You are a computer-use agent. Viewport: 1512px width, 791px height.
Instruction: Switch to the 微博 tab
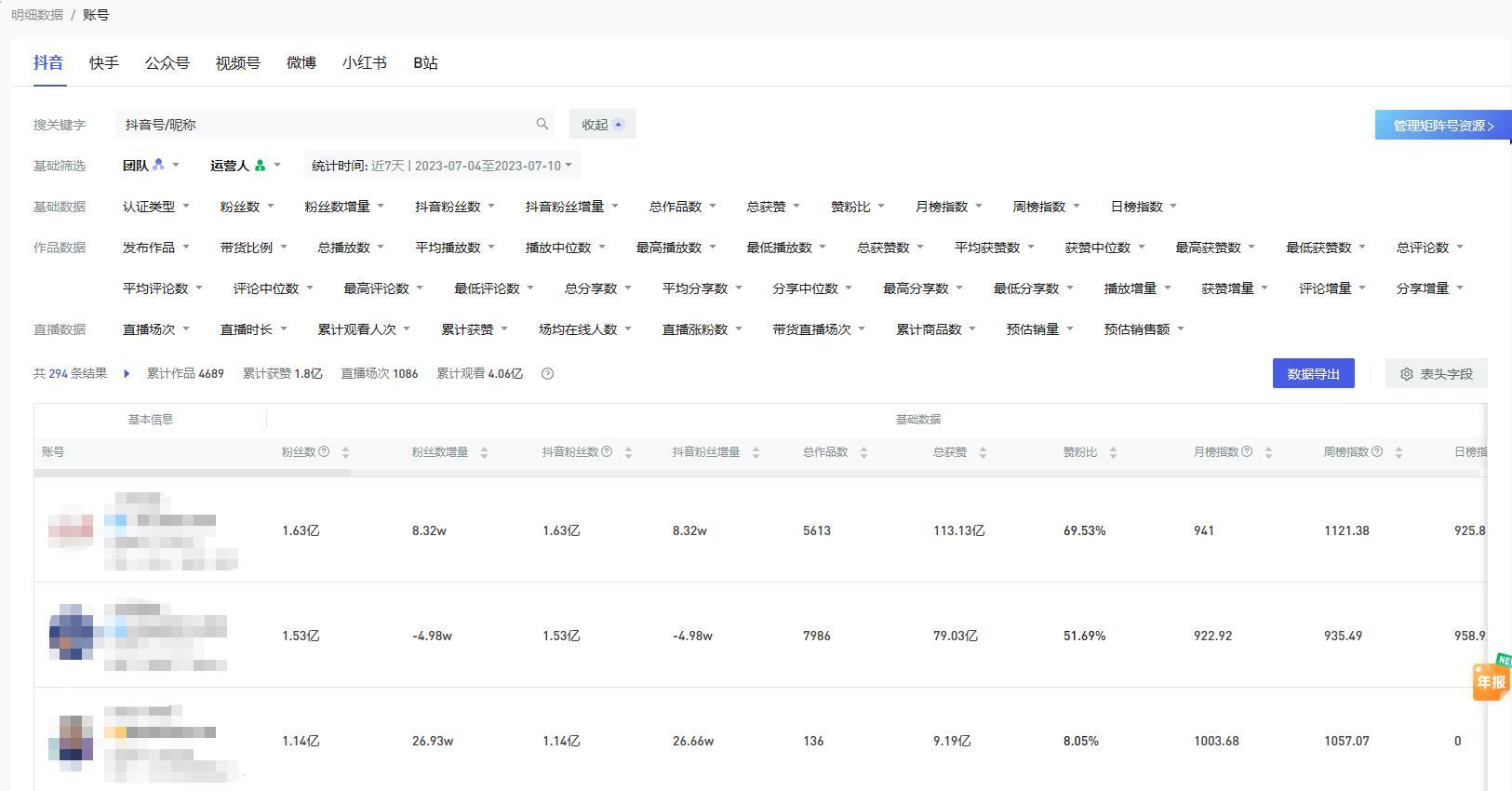(301, 62)
